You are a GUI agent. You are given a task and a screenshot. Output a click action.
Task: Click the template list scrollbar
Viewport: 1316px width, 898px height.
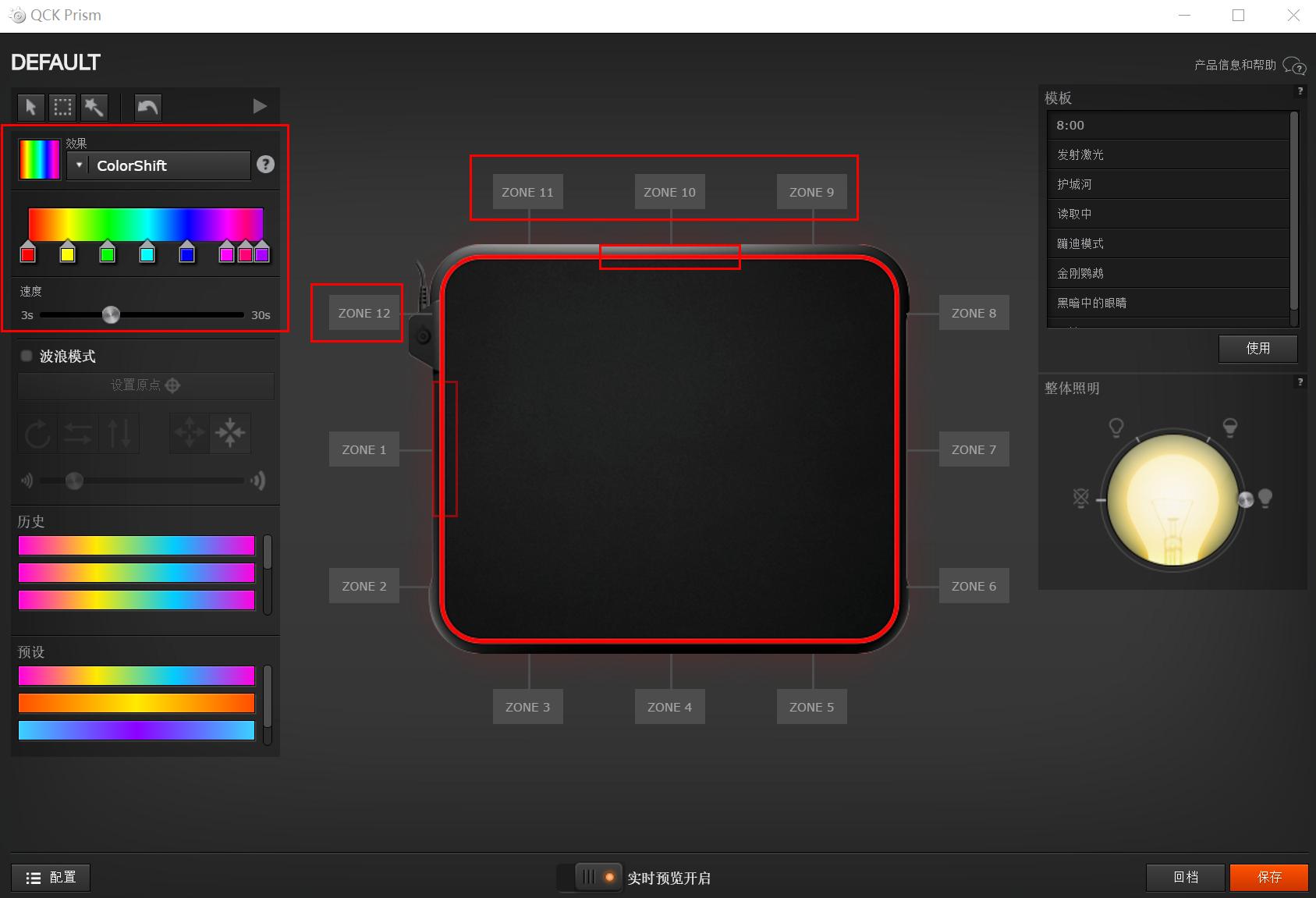coord(1294,211)
